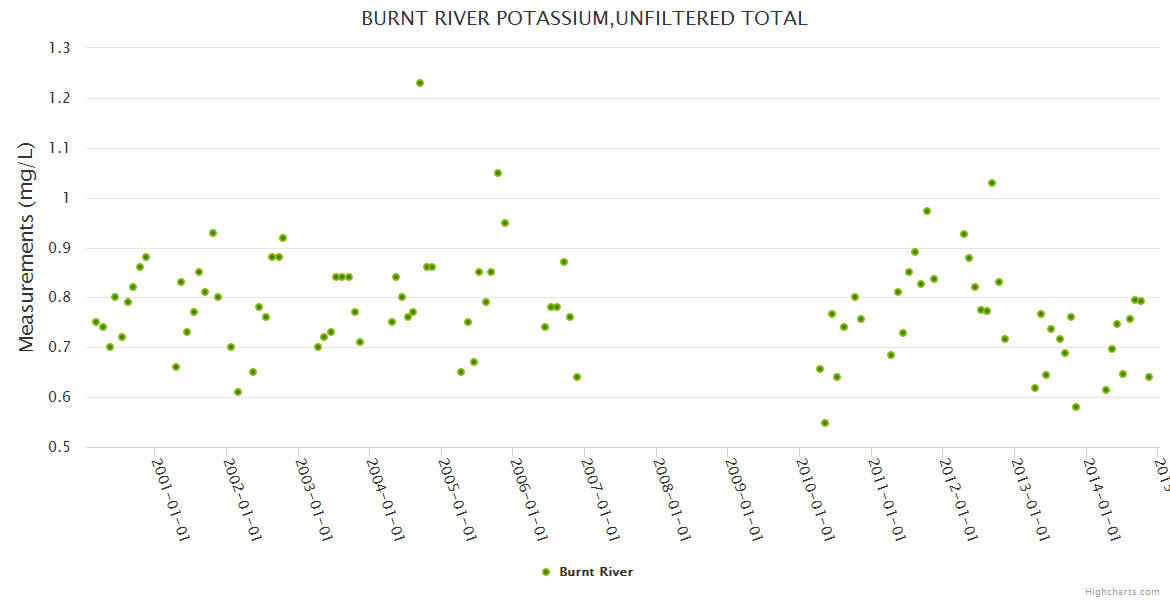Toggle the Burnt River series legend label
This screenshot has width=1170, height=600.
click(x=595, y=572)
